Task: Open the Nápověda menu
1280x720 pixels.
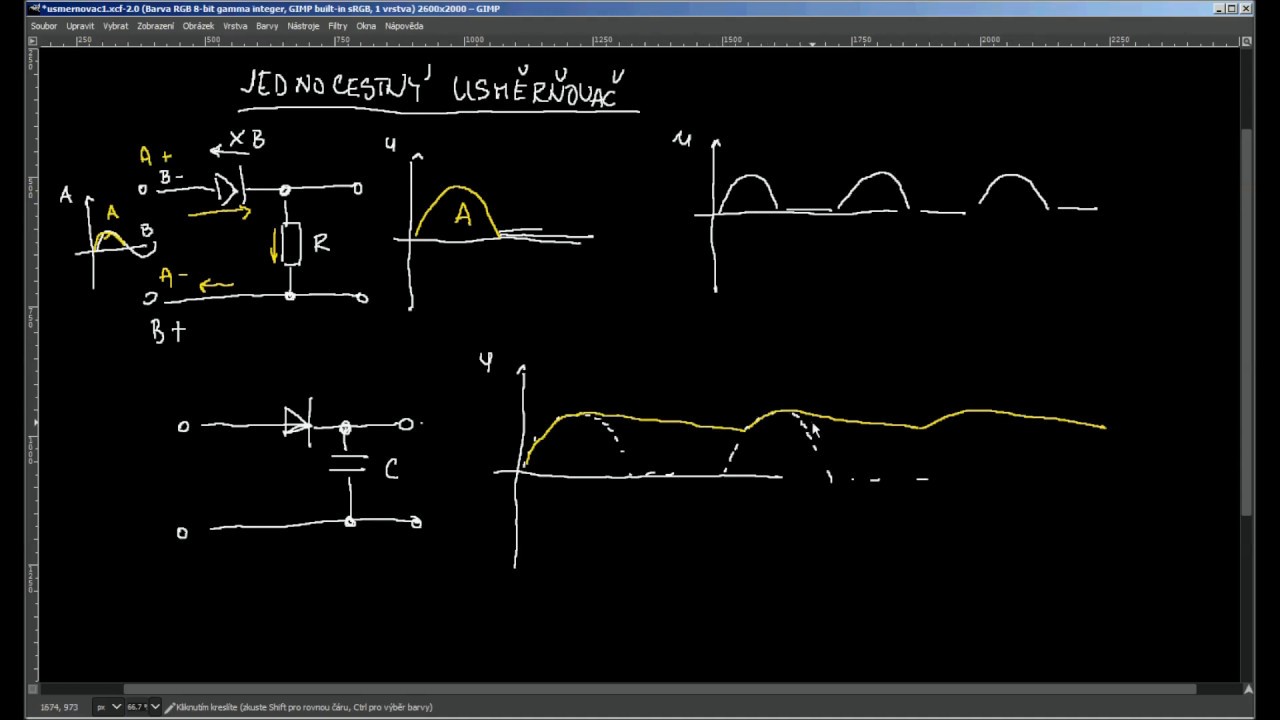Action: (404, 26)
